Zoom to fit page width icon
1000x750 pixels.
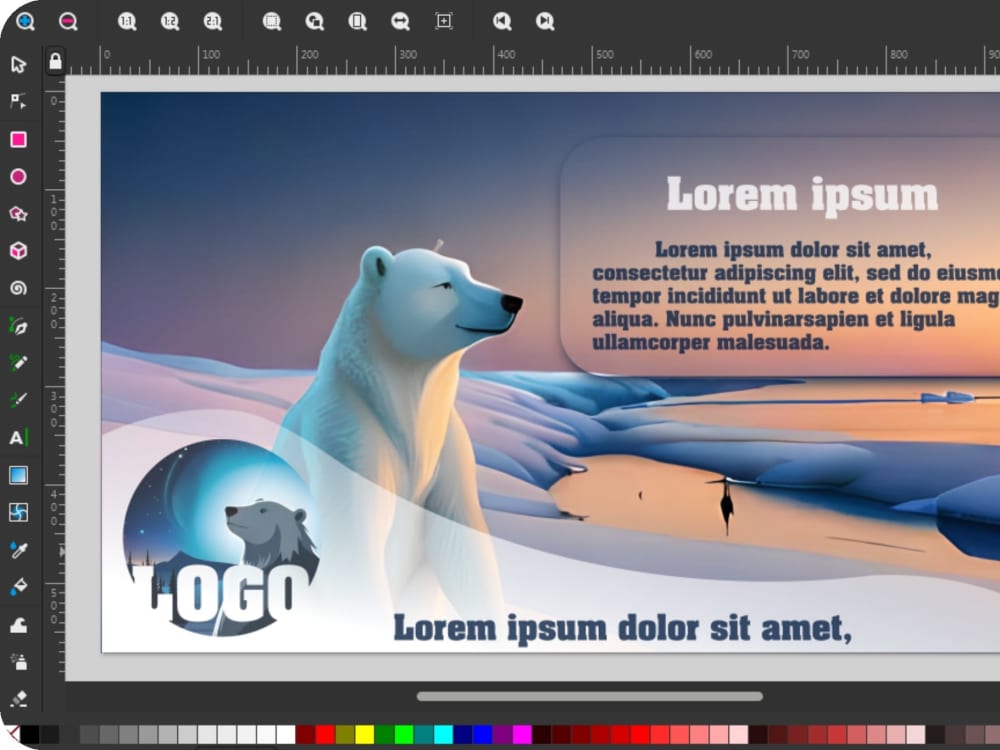click(x=400, y=22)
